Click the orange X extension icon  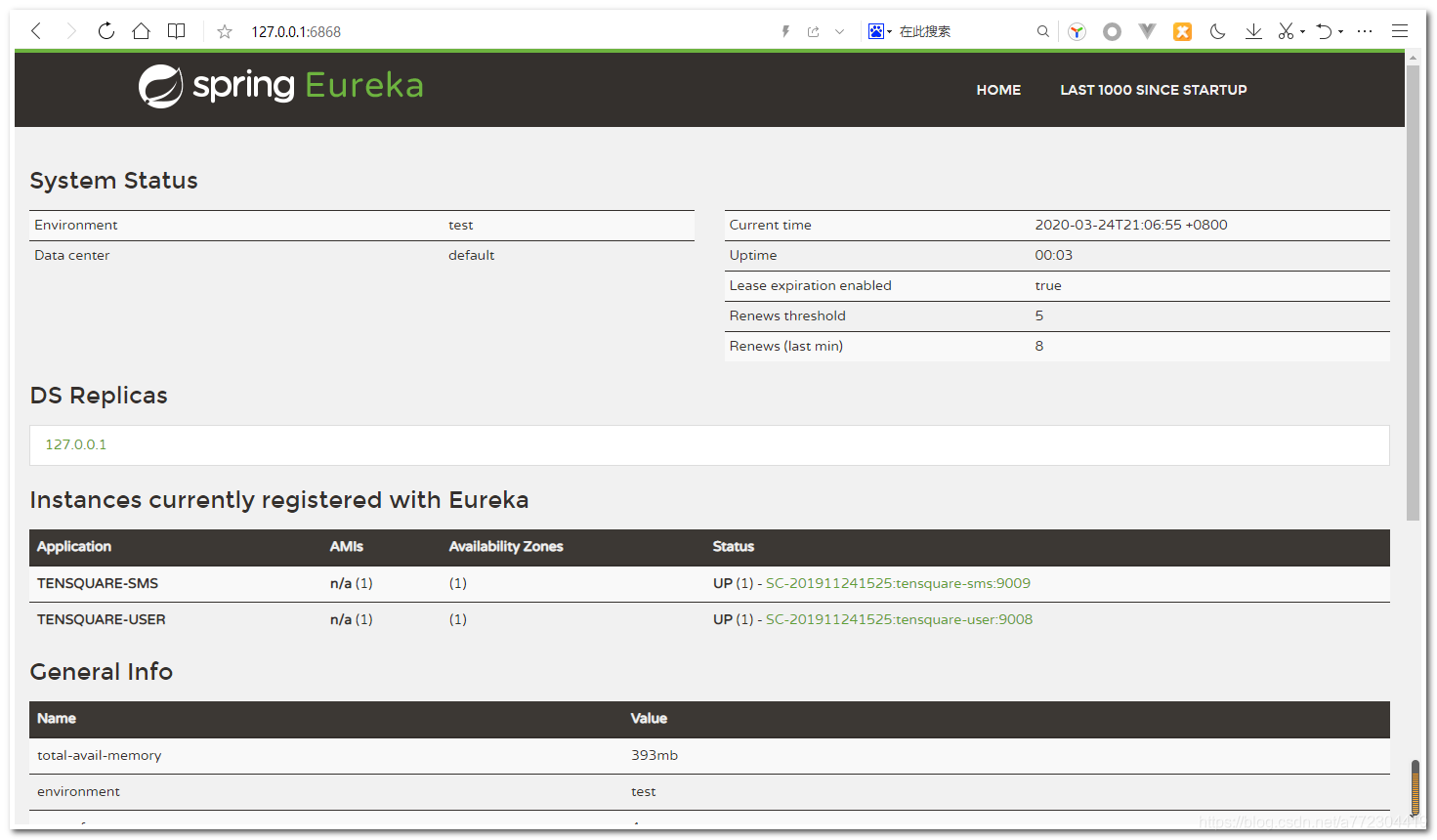[1182, 30]
